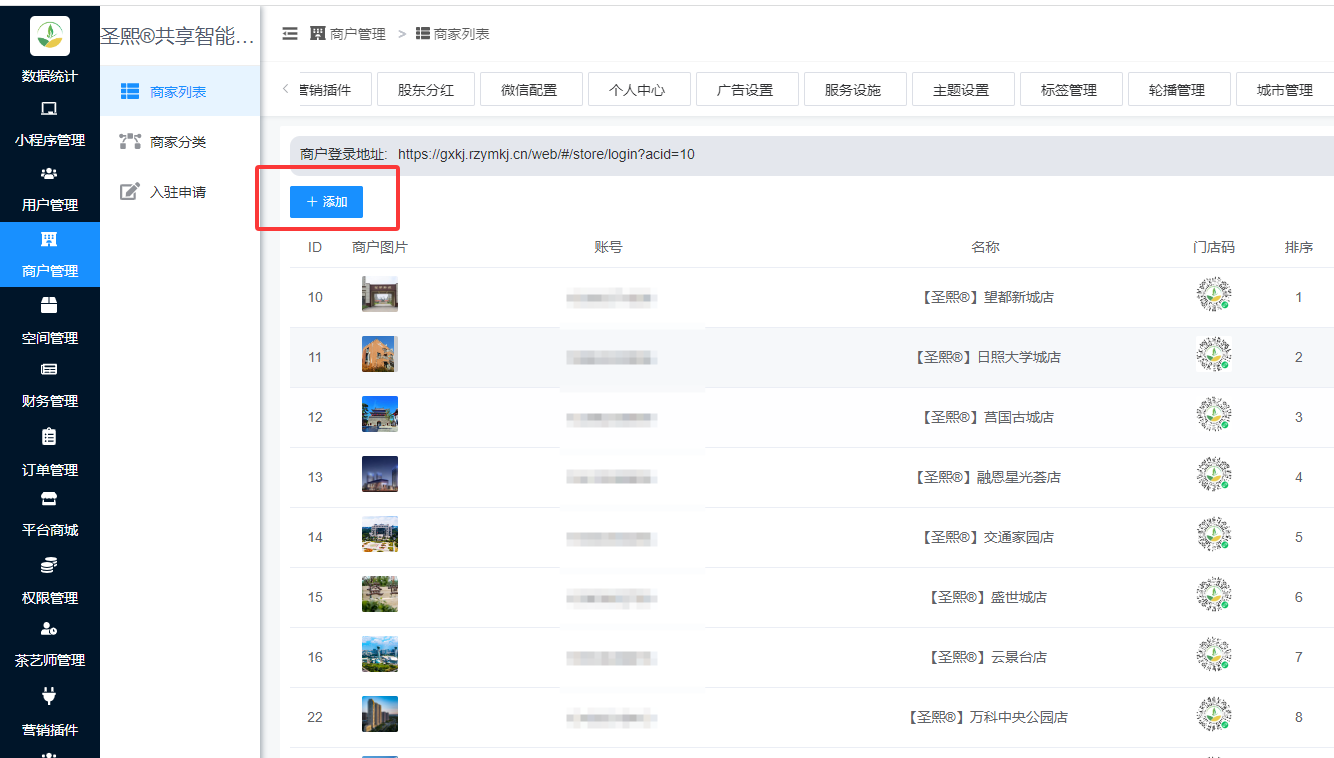This screenshot has width=1334, height=758.
Task: Click the name 【圣熙®】万科中央公园店
Action: (x=986, y=717)
